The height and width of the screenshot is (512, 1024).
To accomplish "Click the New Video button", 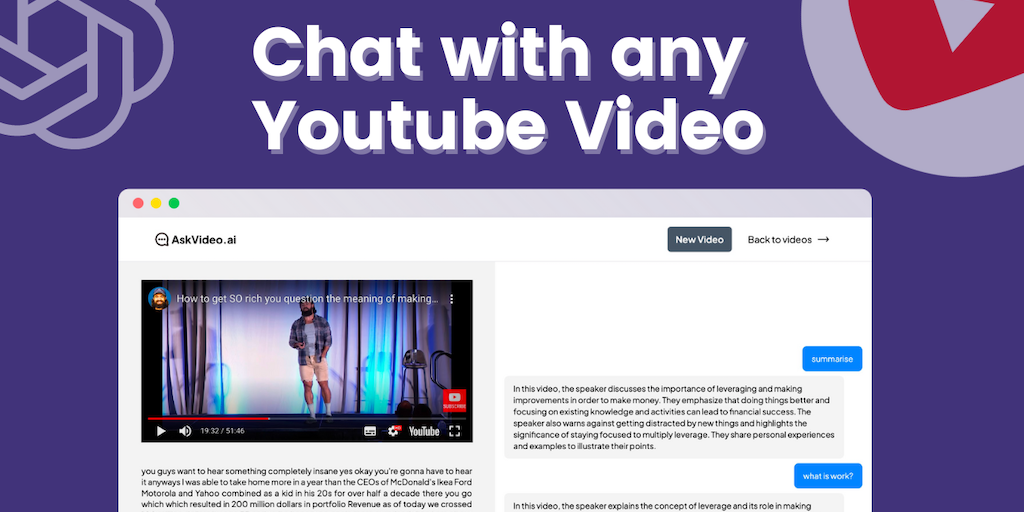I will point(699,240).
